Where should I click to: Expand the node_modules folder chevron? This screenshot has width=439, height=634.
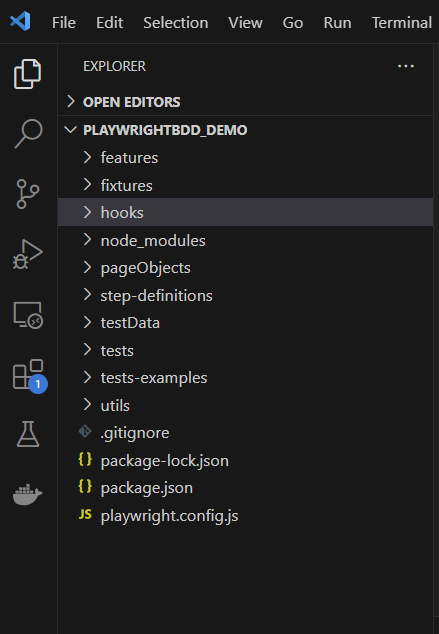coord(87,240)
